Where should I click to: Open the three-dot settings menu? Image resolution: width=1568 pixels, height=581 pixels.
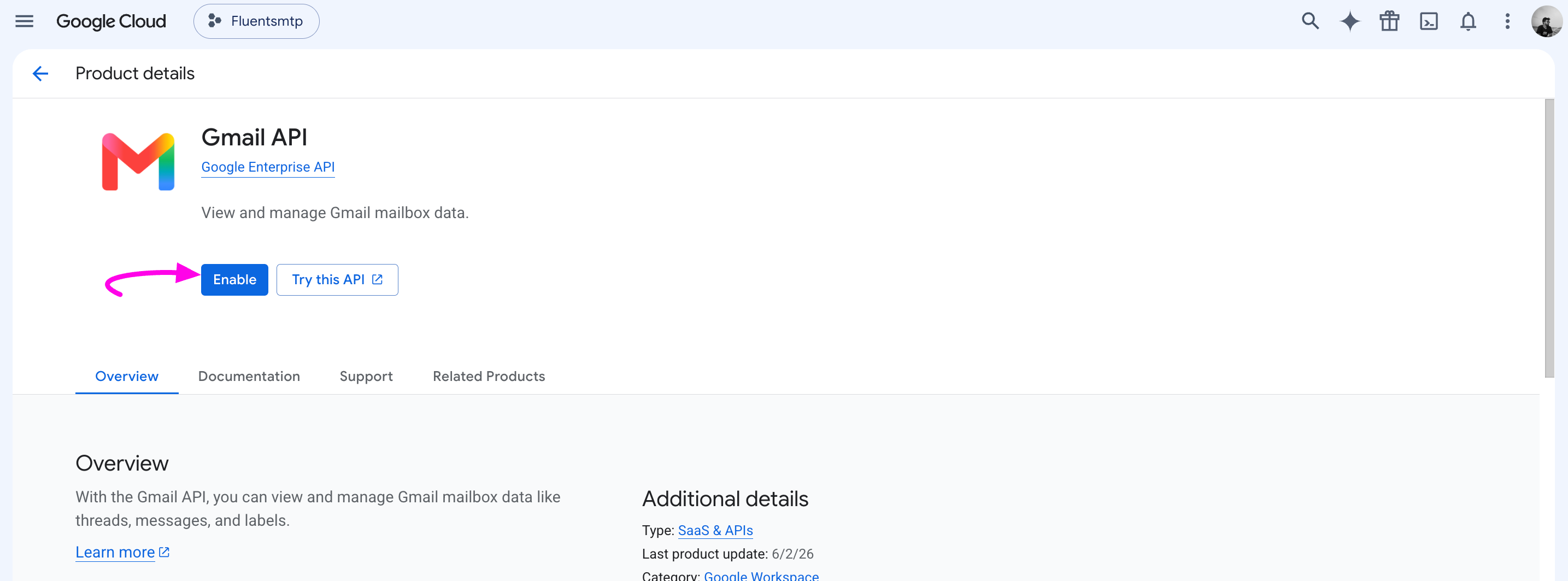pos(1507,21)
